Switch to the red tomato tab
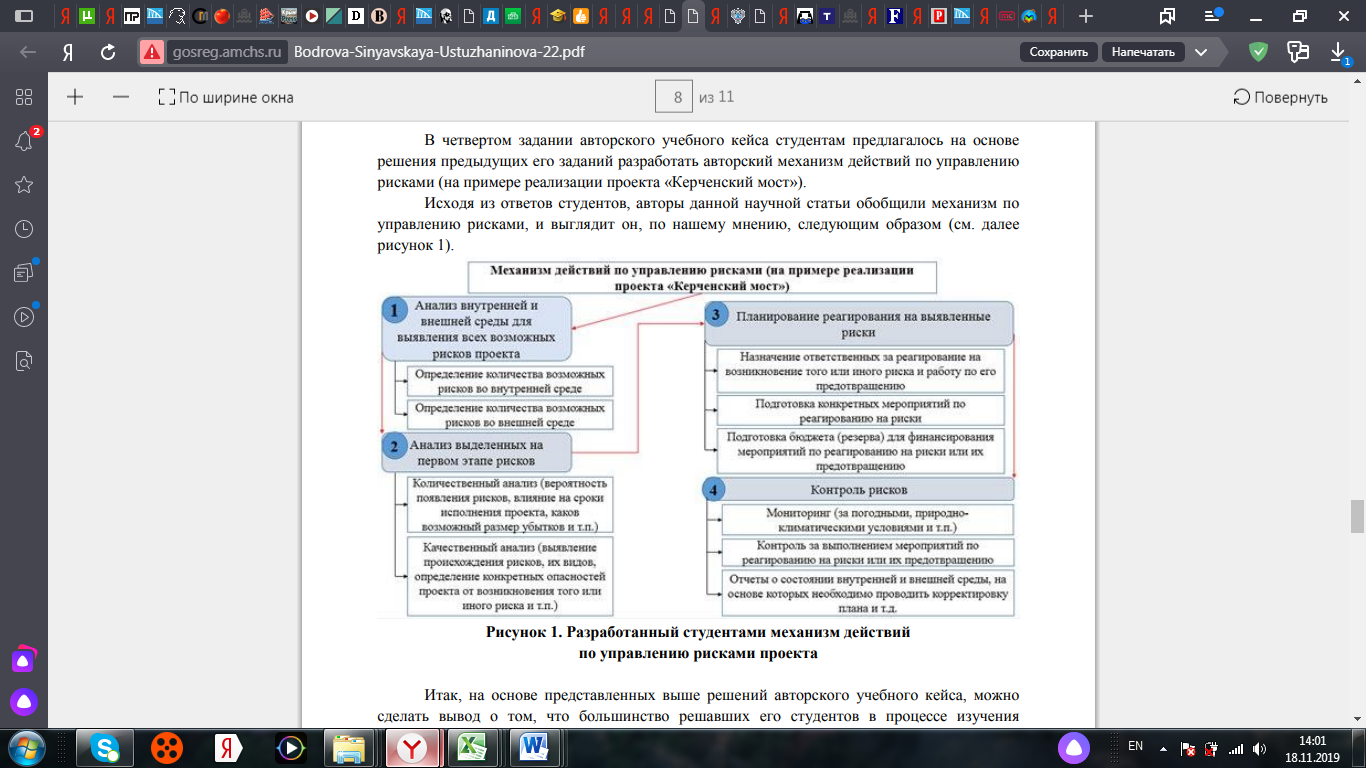 [x=222, y=16]
